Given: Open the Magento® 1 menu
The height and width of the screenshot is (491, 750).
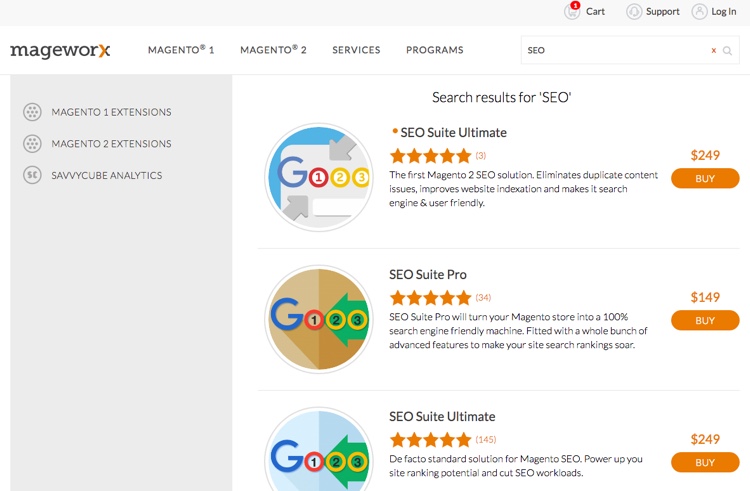Looking at the screenshot, I should click(x=181, y=50).
